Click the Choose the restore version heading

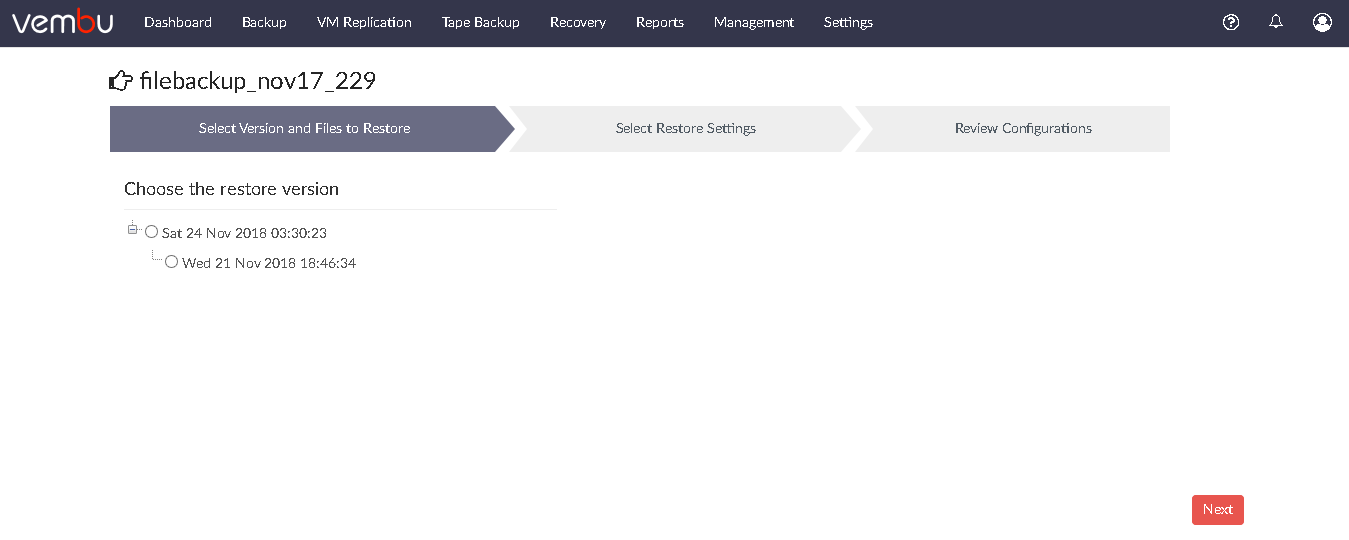pos(232,189)
